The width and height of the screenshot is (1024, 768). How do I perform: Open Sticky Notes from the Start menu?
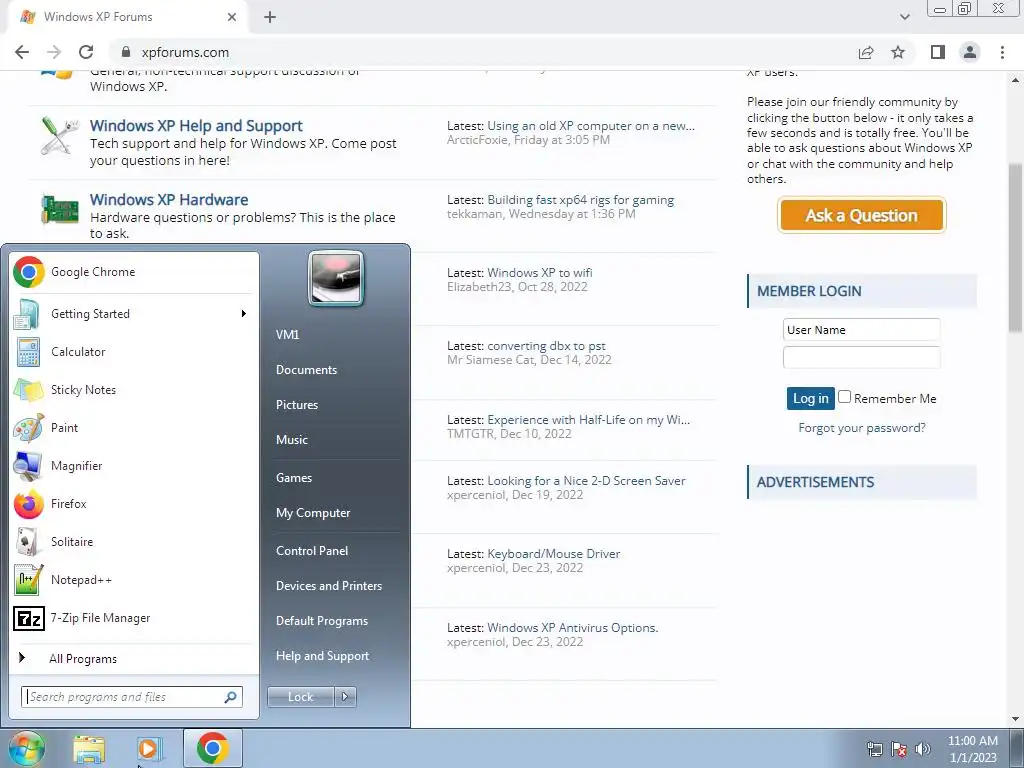pos(135,390)
